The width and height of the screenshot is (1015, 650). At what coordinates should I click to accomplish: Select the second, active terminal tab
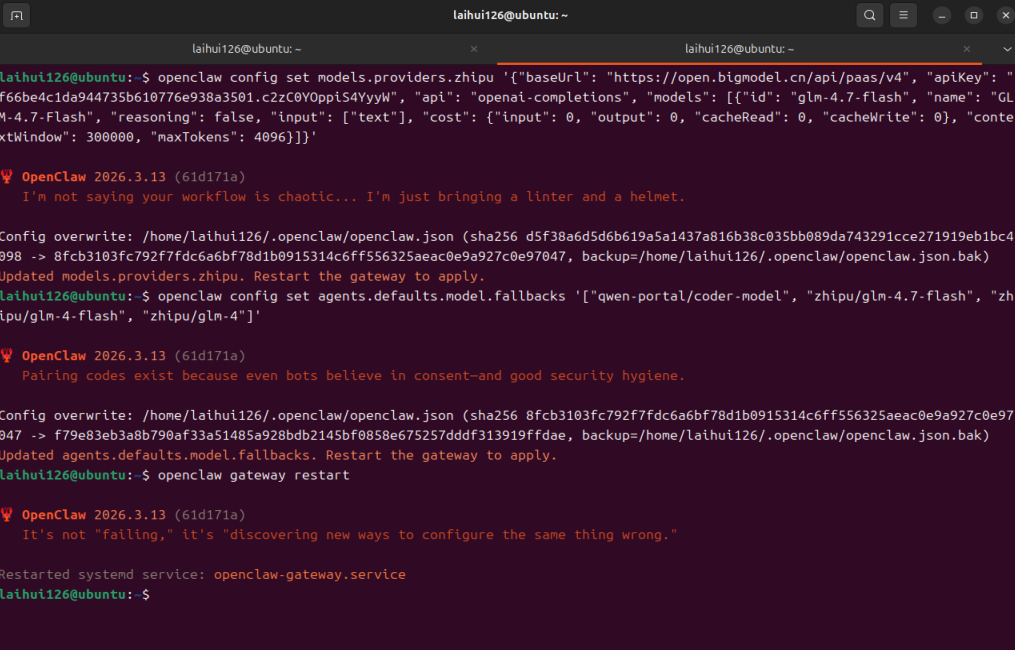(x=738, y=49)
